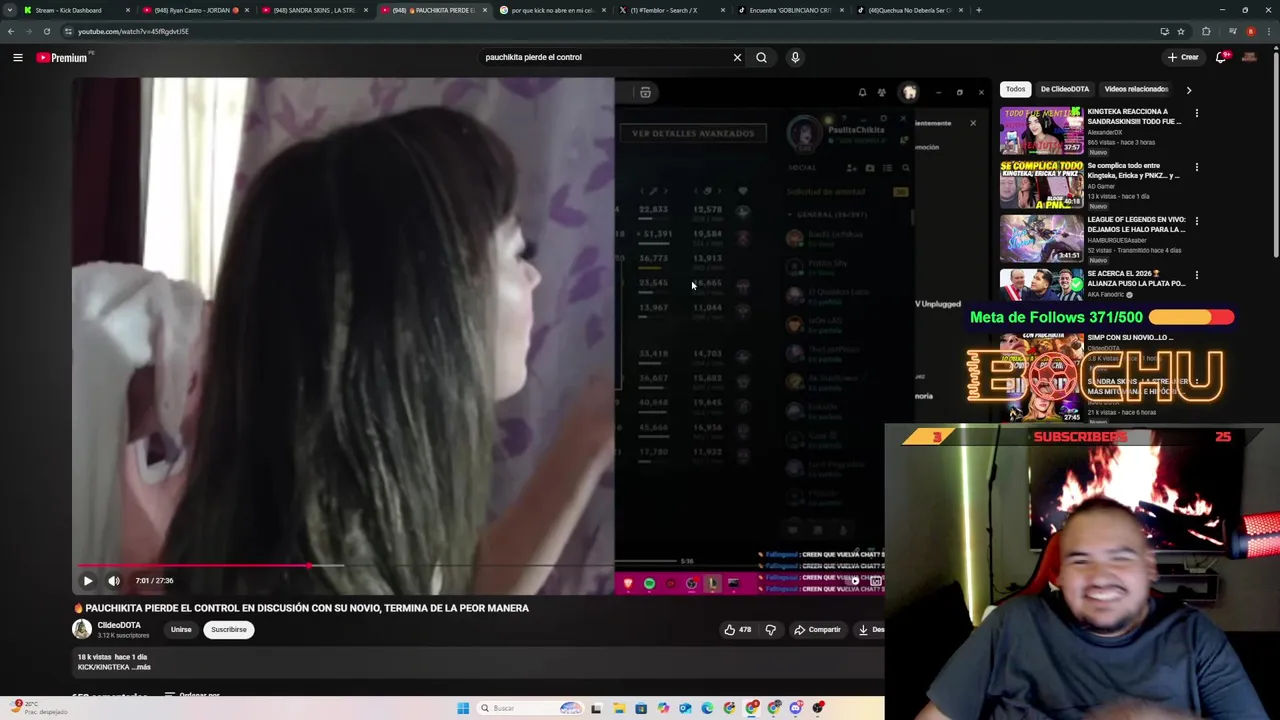Open Microsoft Edge from taskbar
The height and width of the screenshot is (720, 1280).
[707, 708]
